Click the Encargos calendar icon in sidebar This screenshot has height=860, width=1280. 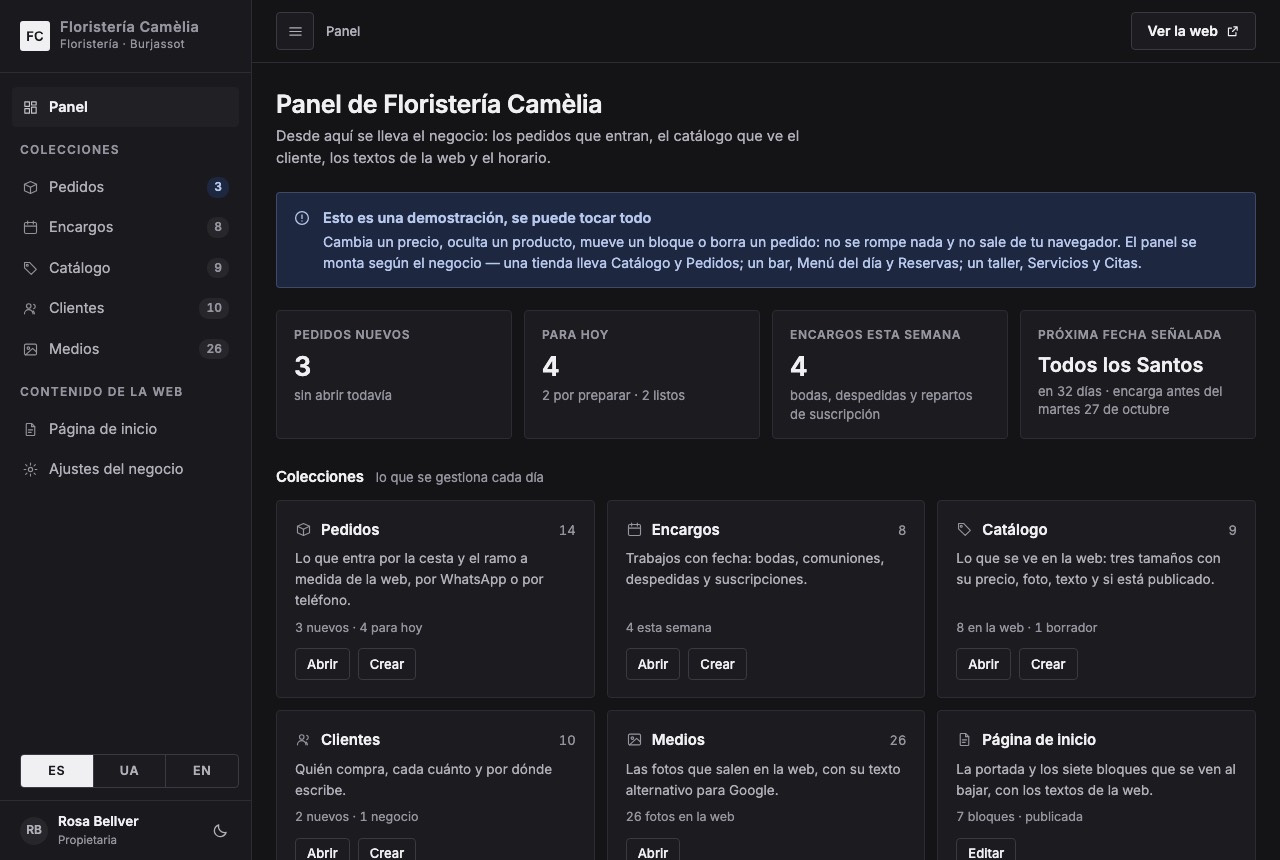click(30, 227)
